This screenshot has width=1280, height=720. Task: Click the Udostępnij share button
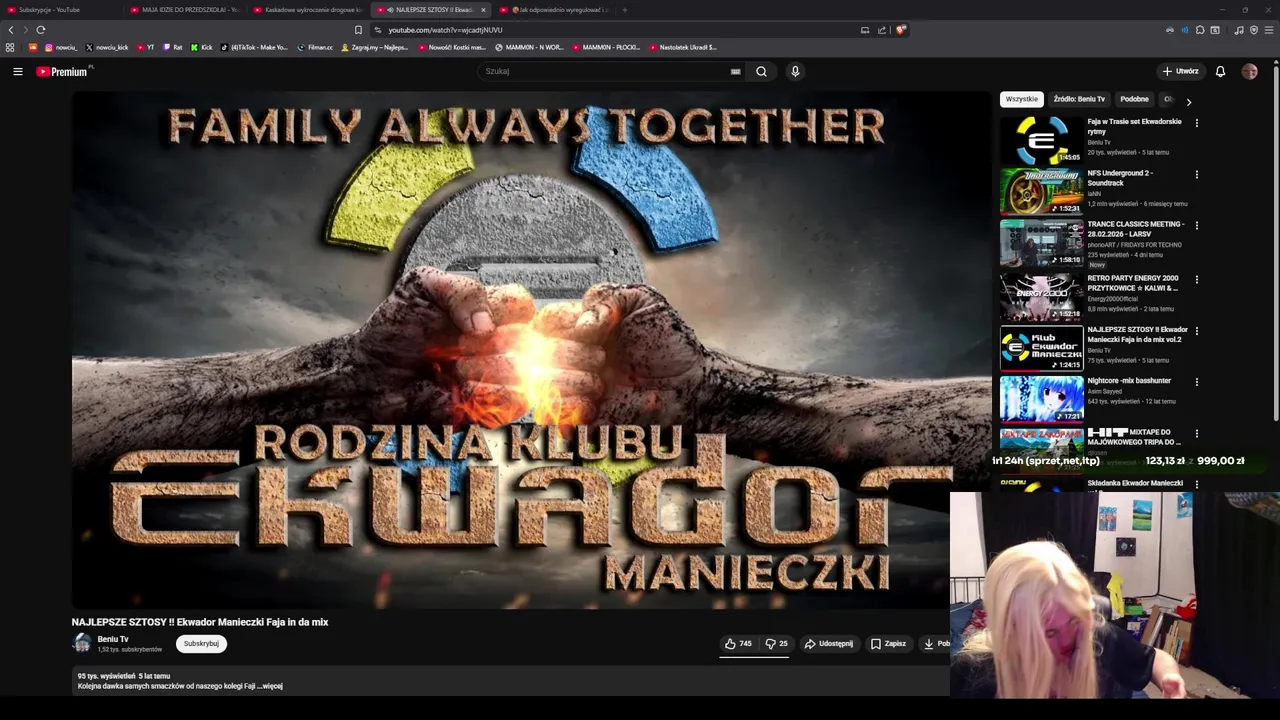point(829,644)
